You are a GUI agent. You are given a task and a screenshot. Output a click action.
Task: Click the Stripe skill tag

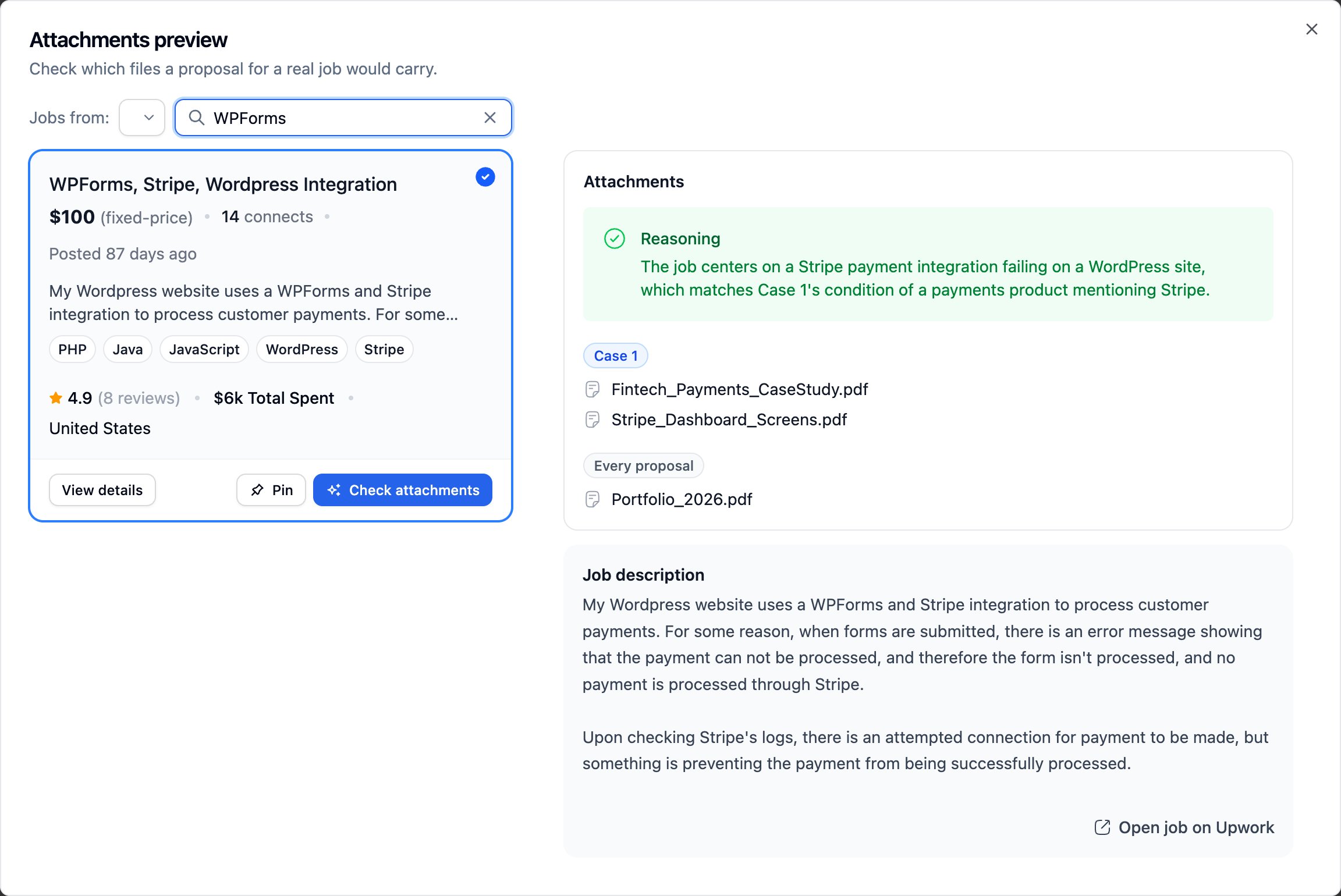click(x=384, y=349)
